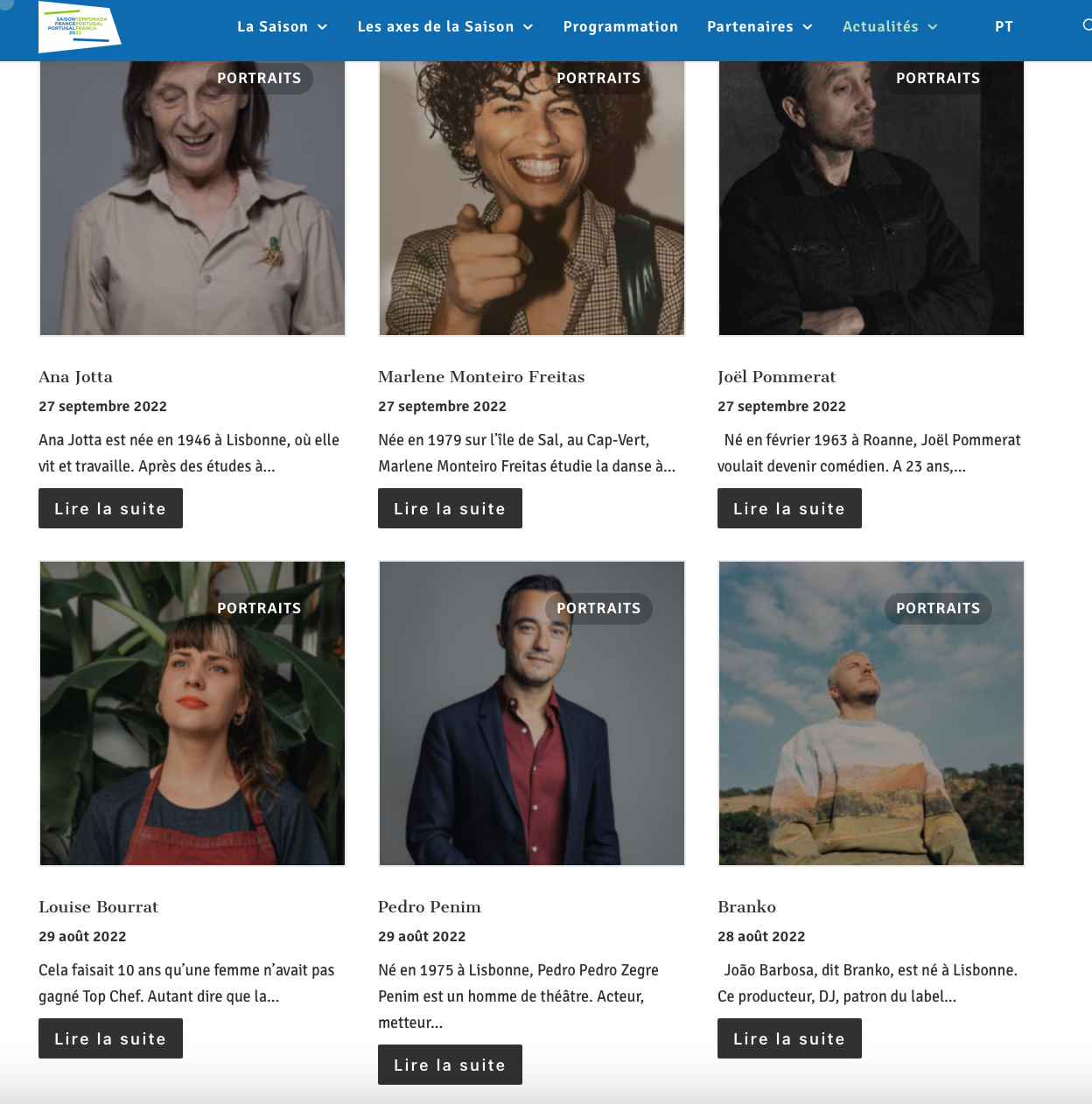This screenshot has width=1092, height=1104.
Task: Click Lire la suite for Pedro Penim
Action: (450, 1065)
